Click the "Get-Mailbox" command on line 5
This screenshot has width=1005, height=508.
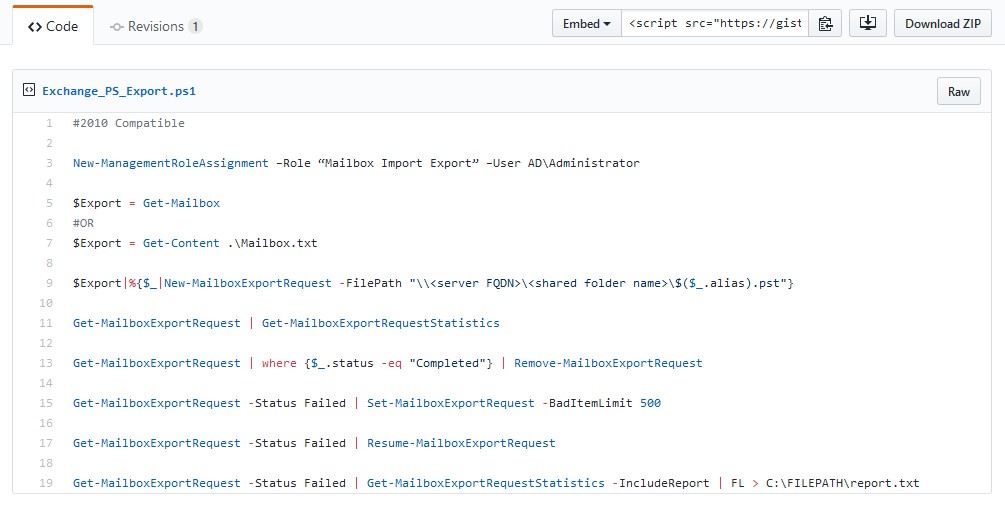181,203
